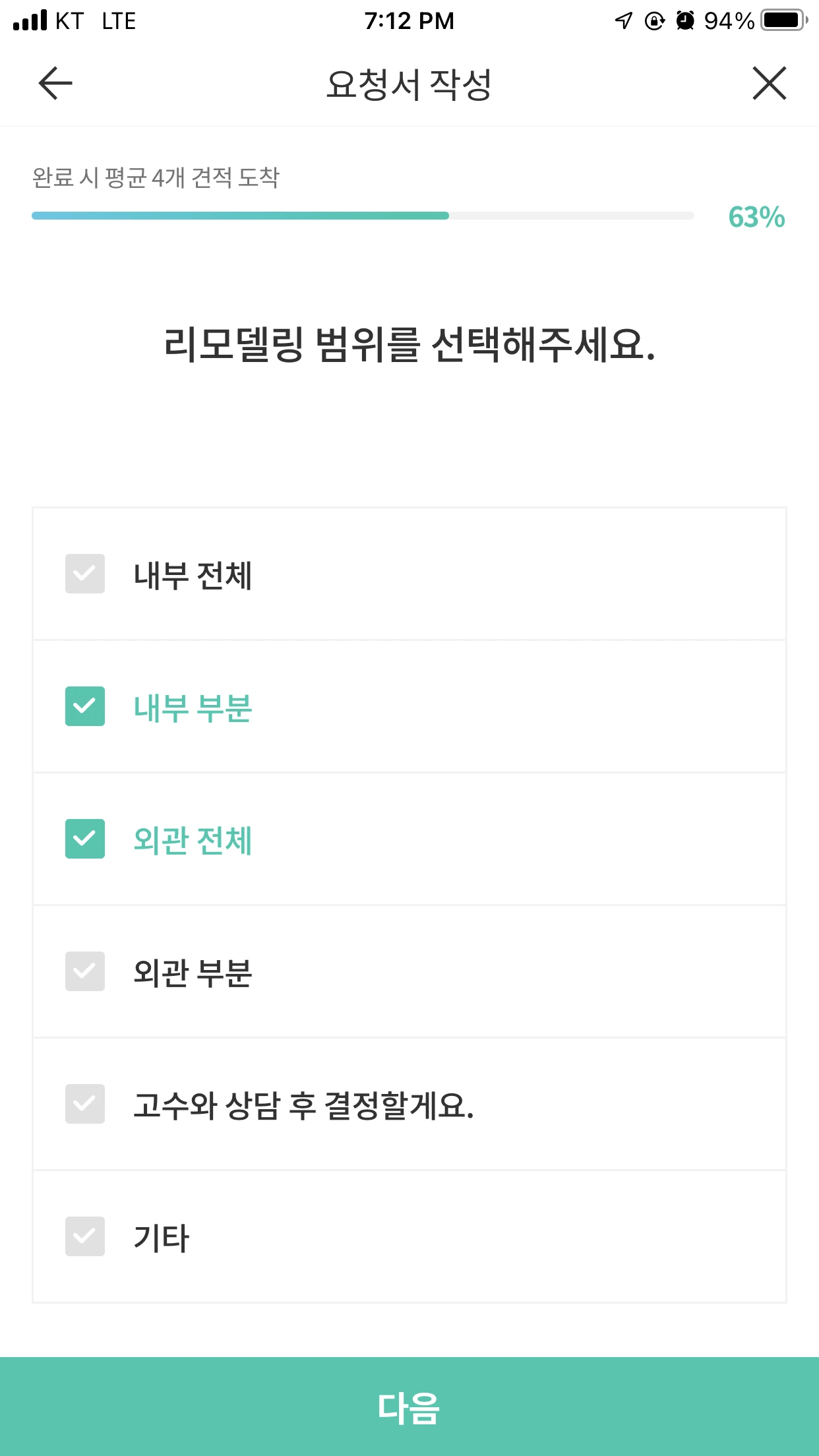Screen dimensions: 819x1456
Task: Select the 내부 전체 option label
Action: tap(193, 575)
